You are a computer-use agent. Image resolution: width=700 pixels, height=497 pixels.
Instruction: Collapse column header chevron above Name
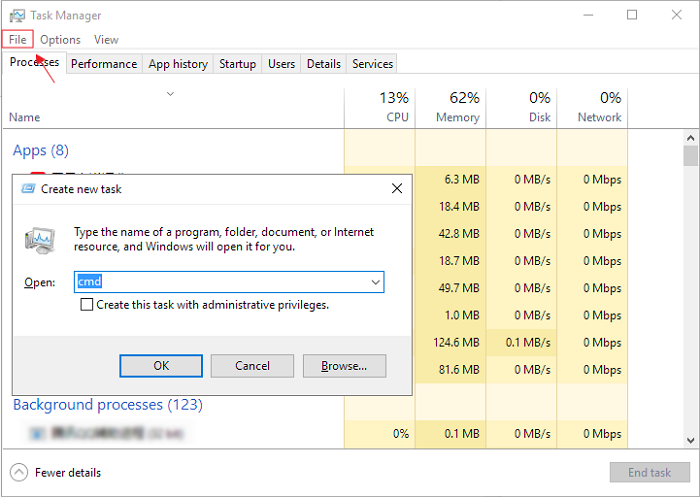pos(170,94)
